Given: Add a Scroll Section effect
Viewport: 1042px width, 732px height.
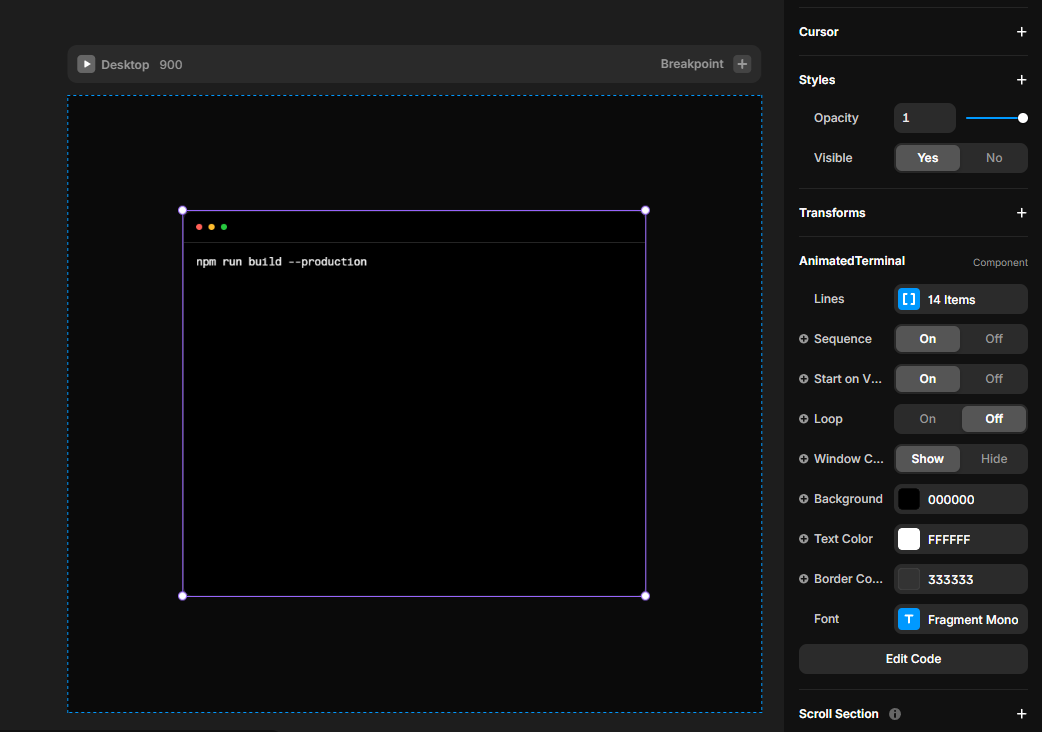Looking at the screenshot, I should point(1021,714).
